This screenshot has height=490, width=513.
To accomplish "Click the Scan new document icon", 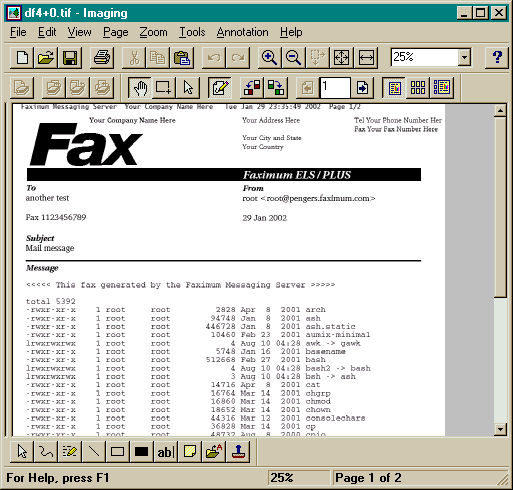I will click(22, 88).
